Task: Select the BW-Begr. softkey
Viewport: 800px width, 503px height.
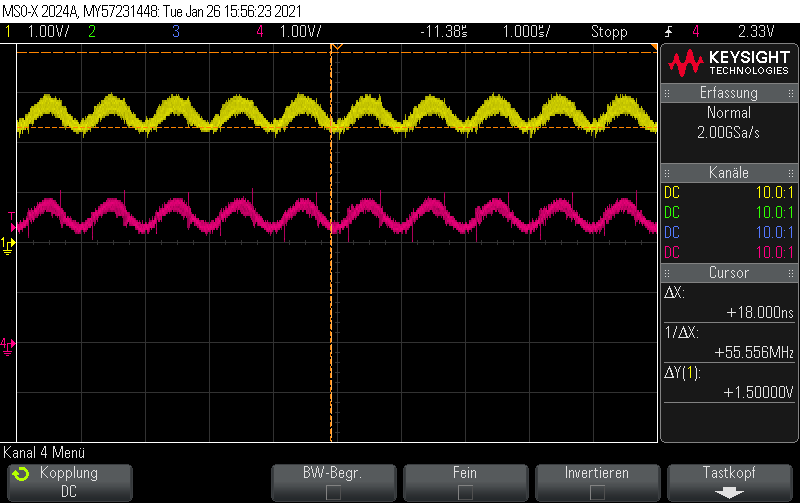Action: 334,483
